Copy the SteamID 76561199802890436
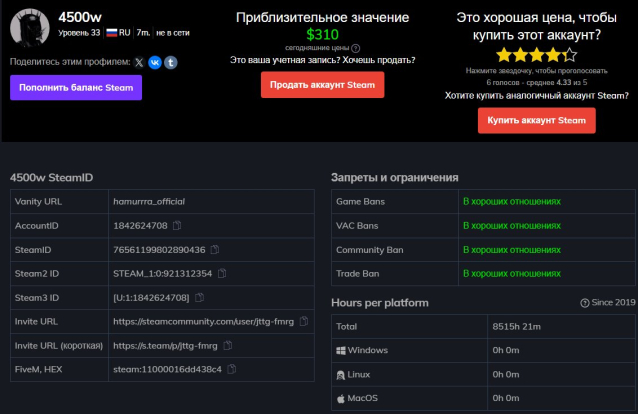 (x=215, y=249)
